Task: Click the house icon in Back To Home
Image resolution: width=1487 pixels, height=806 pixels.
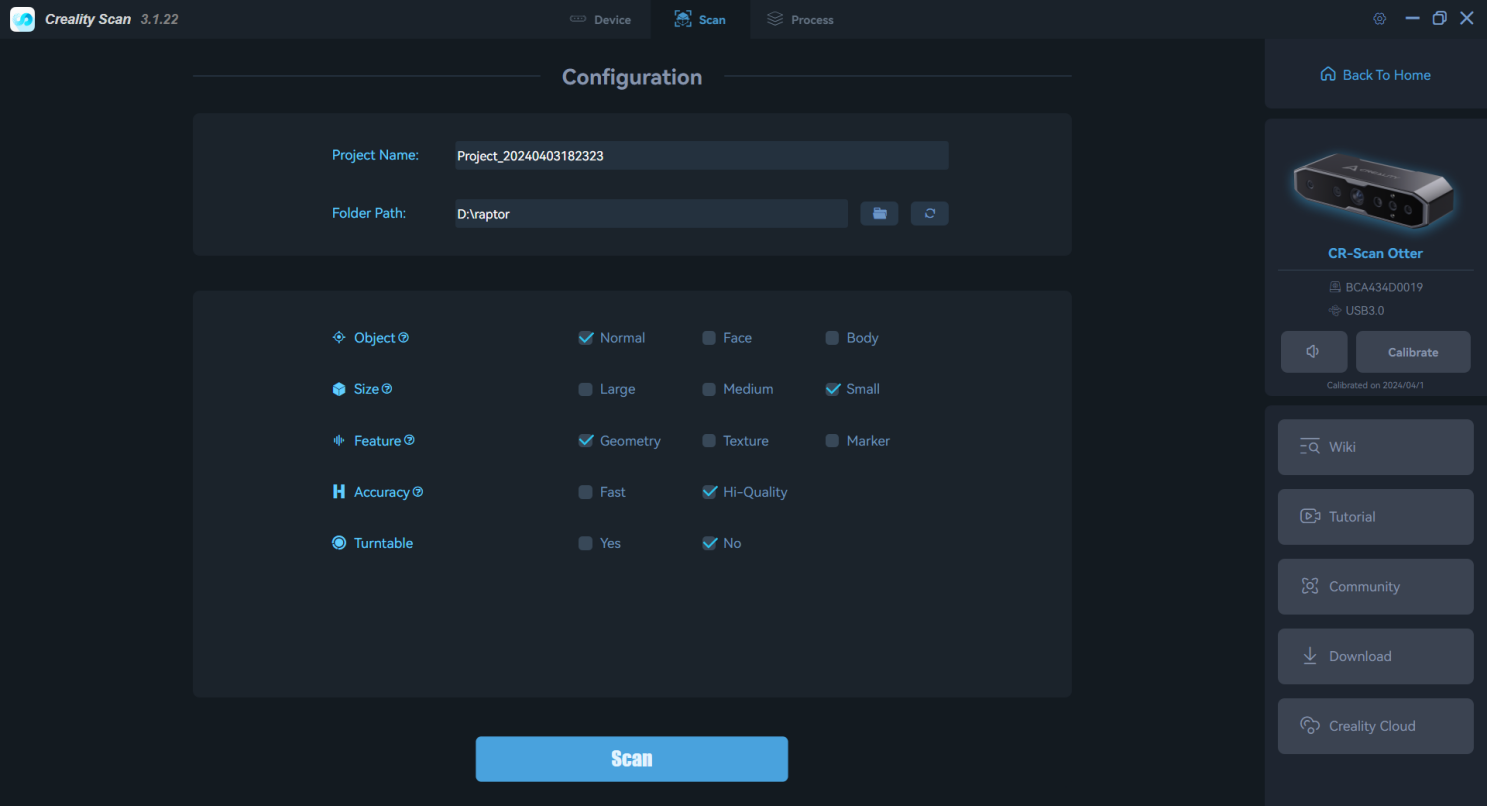Action: 1328,75
